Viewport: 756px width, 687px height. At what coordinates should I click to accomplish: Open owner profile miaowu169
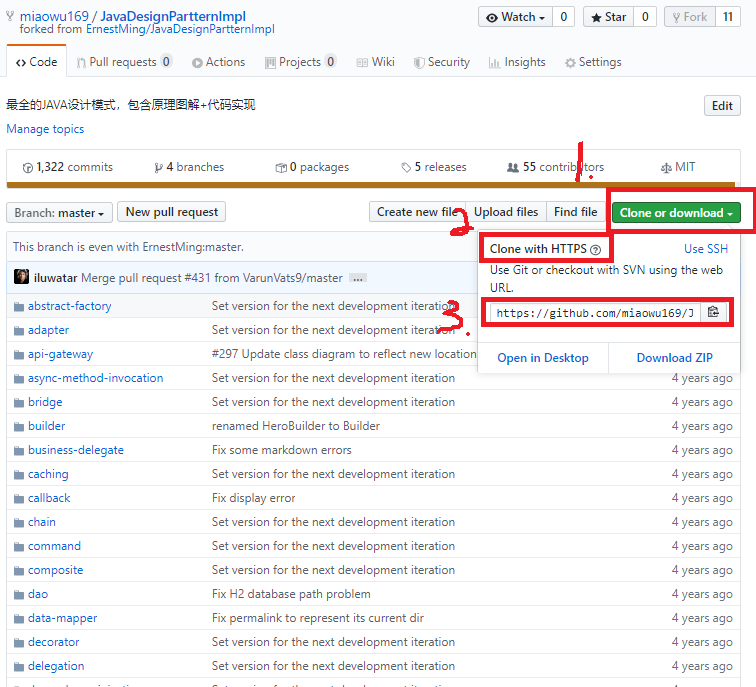[54, 16]
